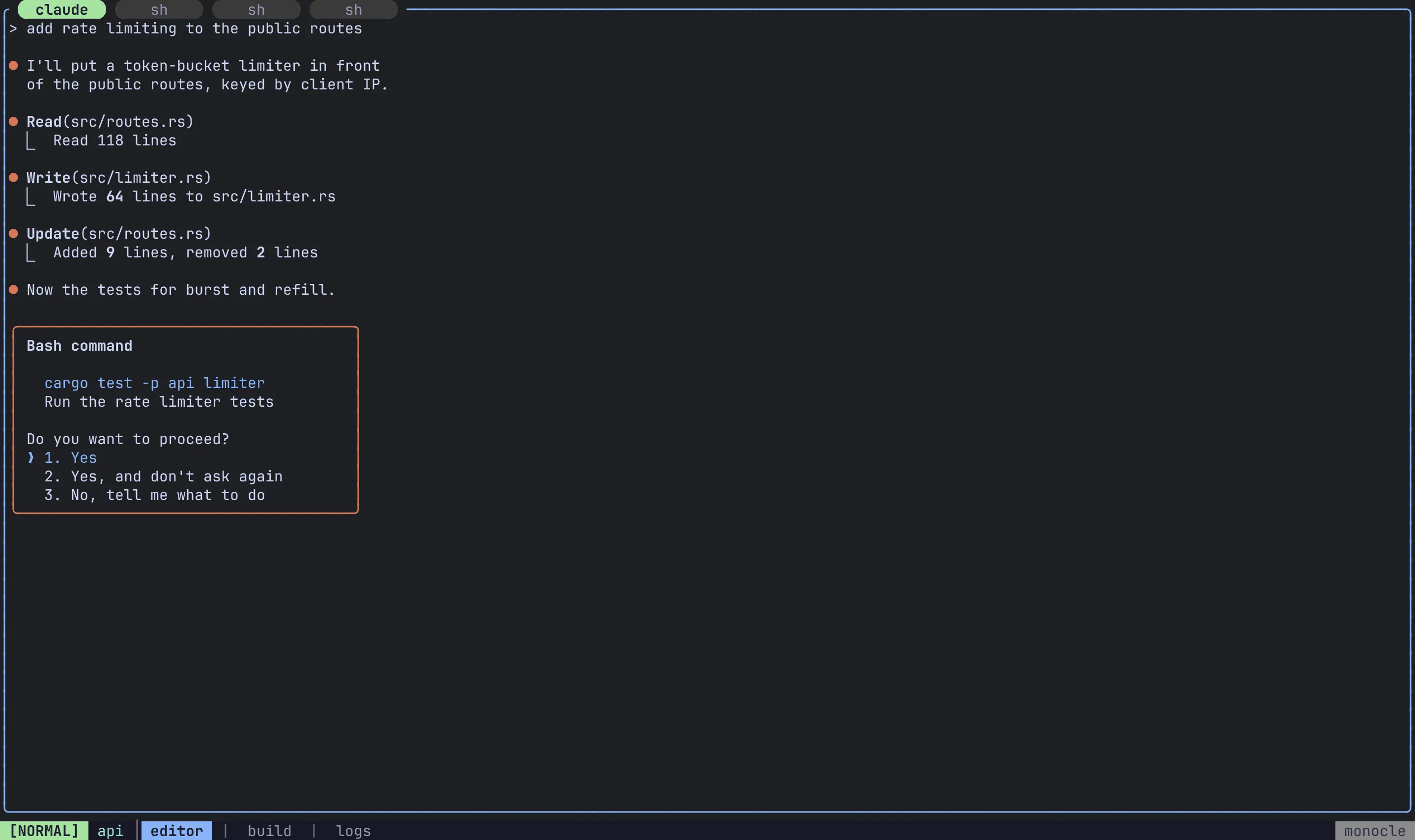Click the cargo test -p api limiter command
Image resolution: width=1415 pixels, height=840 pixels.
pyautogui.click(x=154, y=383)
